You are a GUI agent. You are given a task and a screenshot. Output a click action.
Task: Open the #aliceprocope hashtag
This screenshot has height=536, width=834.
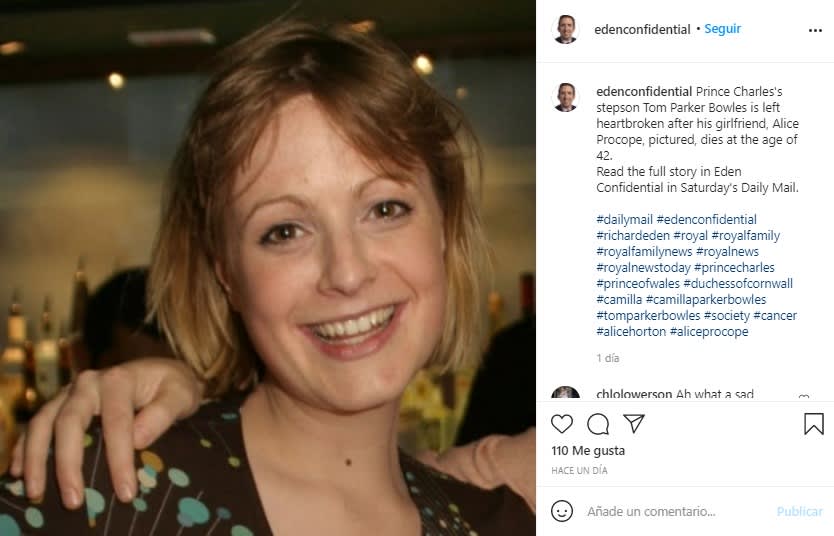(709, 332)
